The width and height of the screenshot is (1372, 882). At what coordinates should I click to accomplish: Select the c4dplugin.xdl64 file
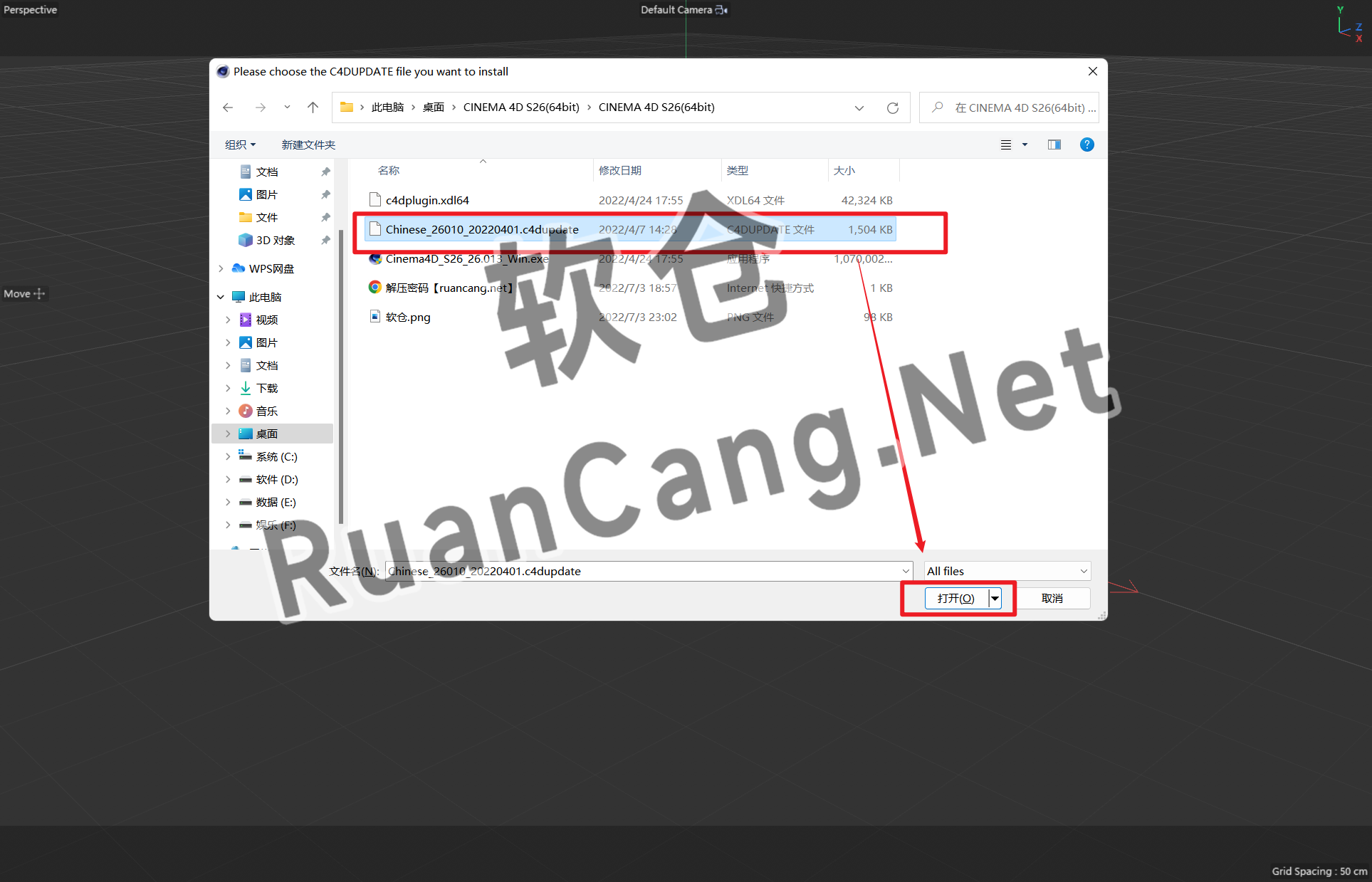click(x=426, y=201)
